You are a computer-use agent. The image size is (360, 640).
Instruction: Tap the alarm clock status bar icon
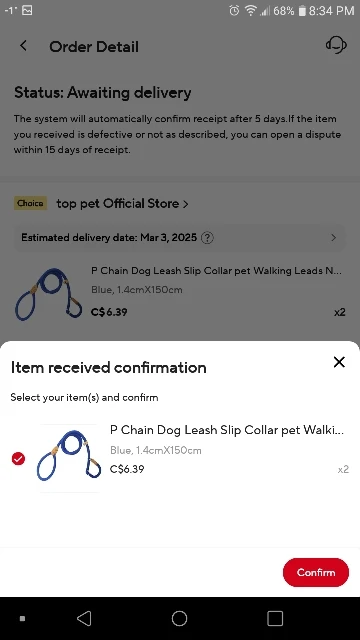234,11
